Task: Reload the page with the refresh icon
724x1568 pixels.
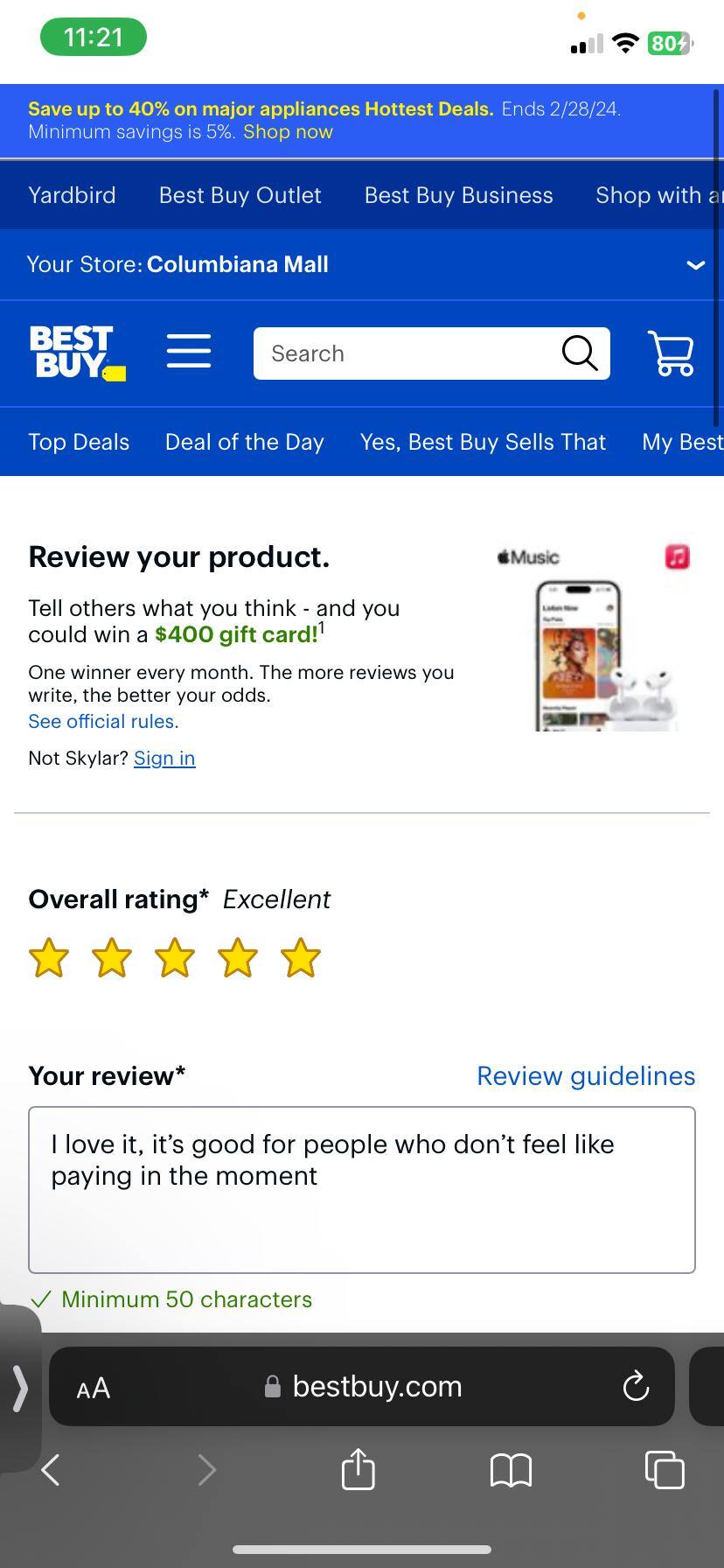Action: tap(636, 1386)
